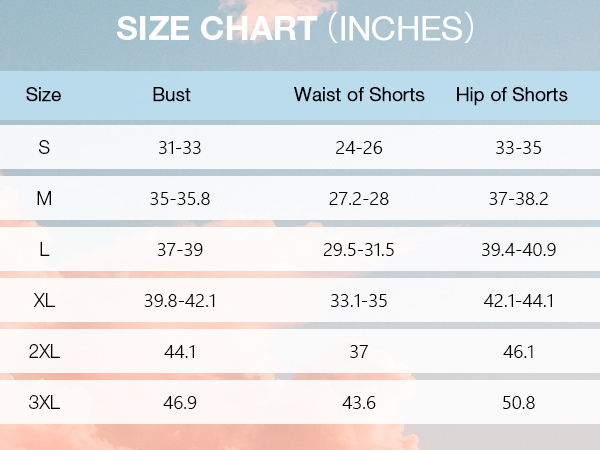Click the Hip of Shorts header

512,95
